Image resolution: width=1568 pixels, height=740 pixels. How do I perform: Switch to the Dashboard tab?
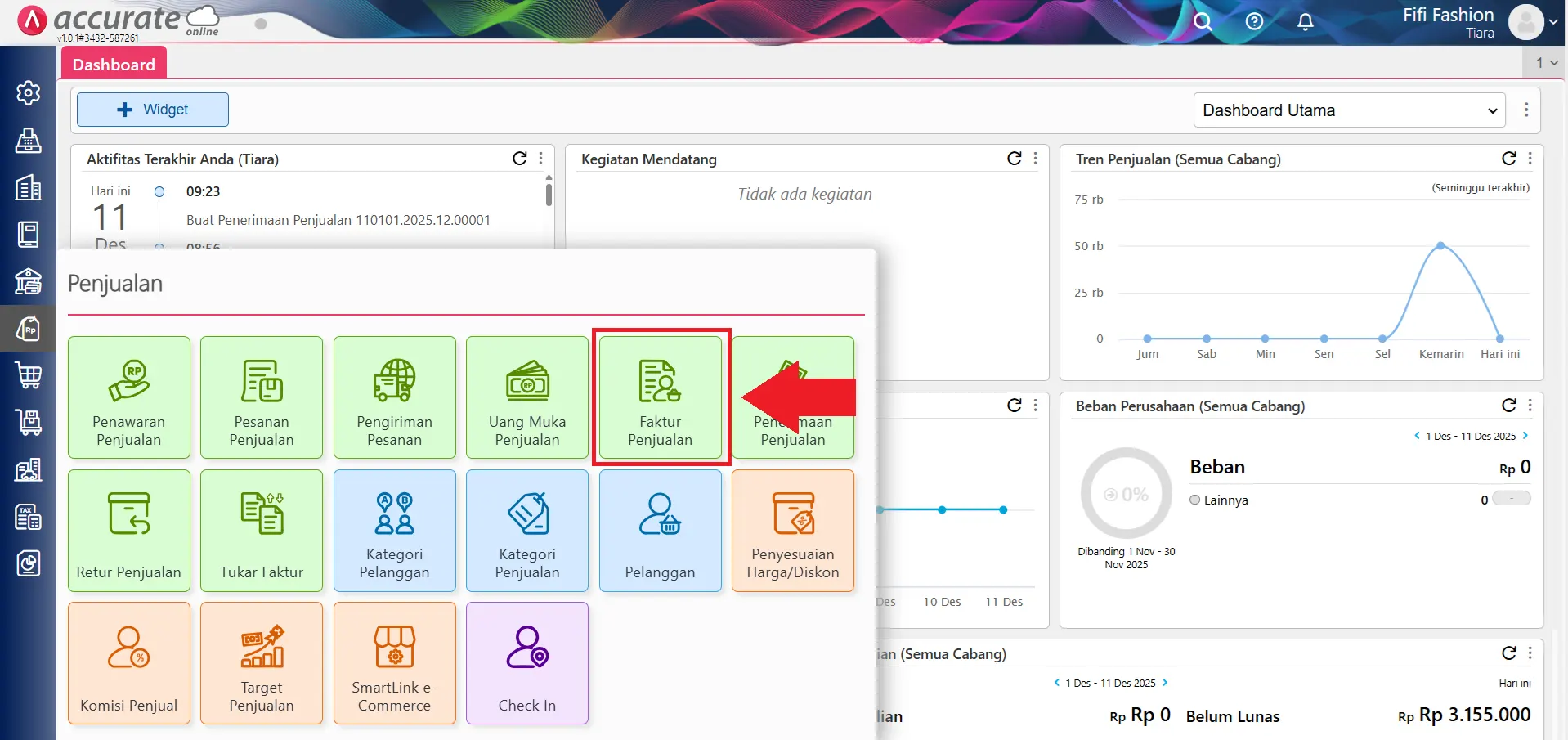point(114,65)
